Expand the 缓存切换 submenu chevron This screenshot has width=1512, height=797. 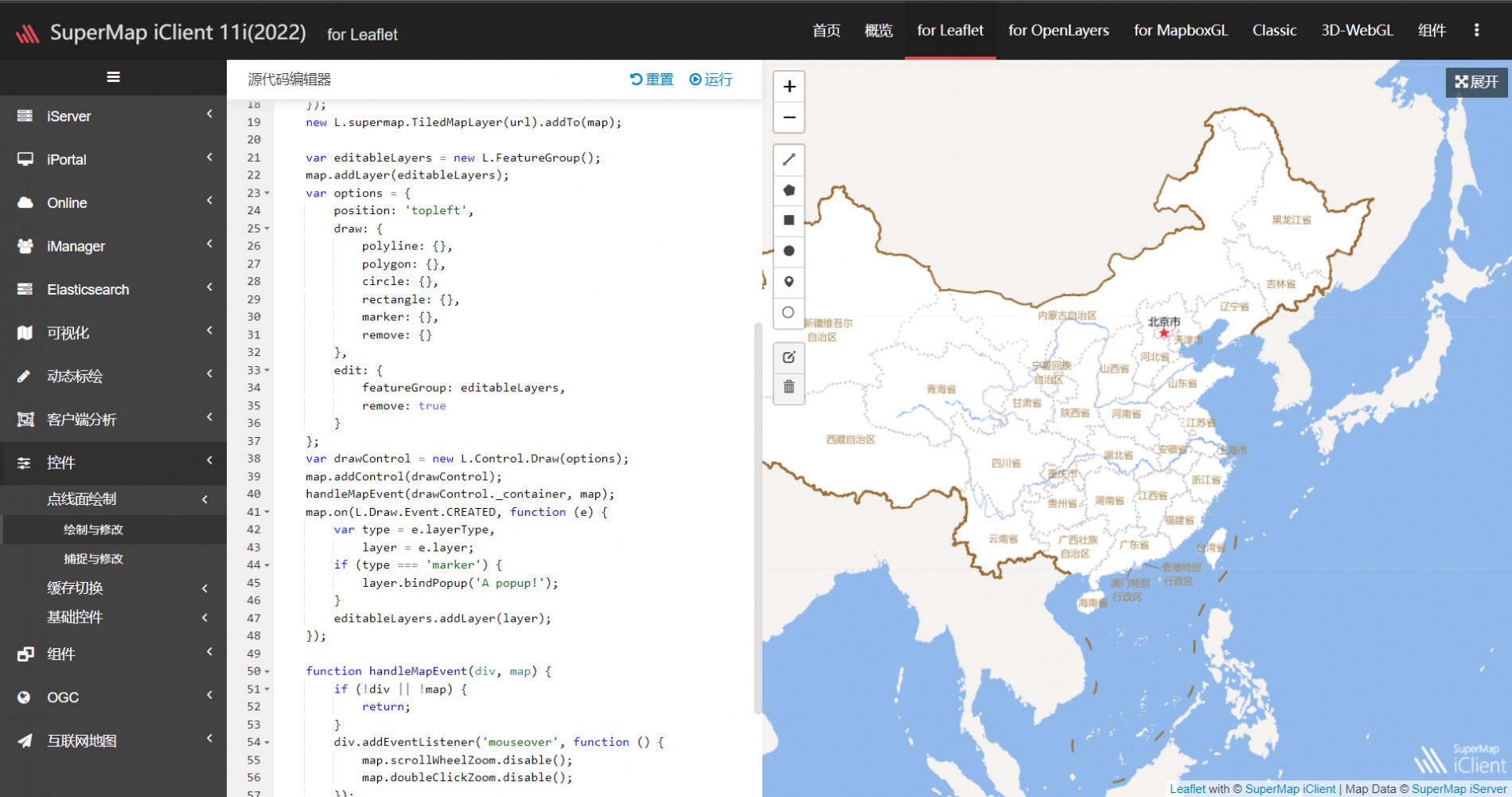[205, 589]
